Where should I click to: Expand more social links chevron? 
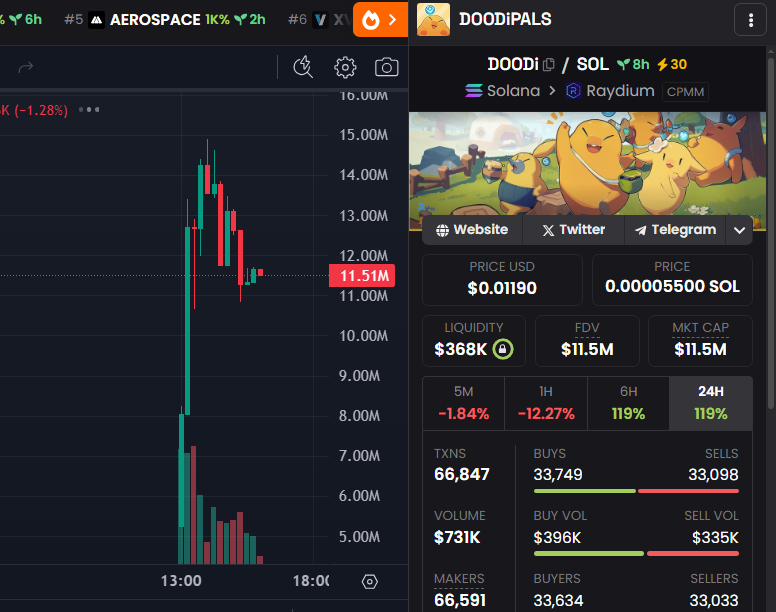coord(739,230)
